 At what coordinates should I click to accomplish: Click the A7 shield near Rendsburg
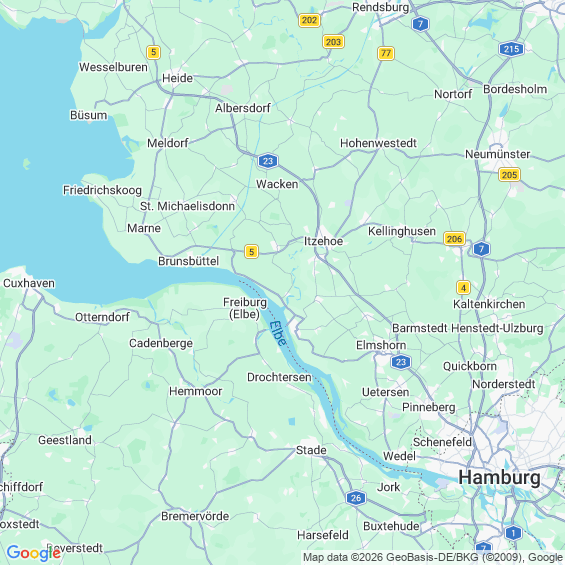coord(420,24)
